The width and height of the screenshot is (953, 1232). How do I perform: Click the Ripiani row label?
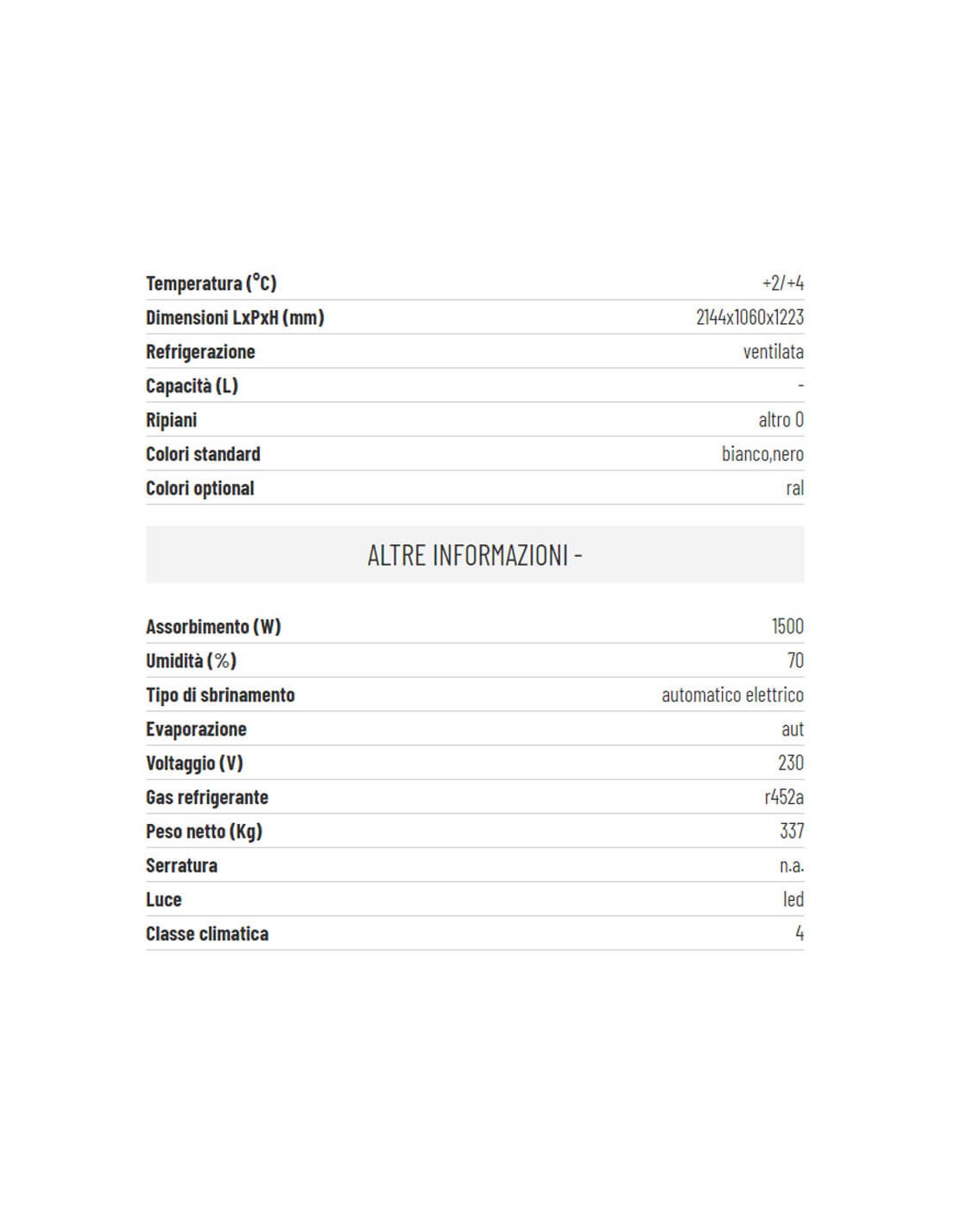coord(171,420)
